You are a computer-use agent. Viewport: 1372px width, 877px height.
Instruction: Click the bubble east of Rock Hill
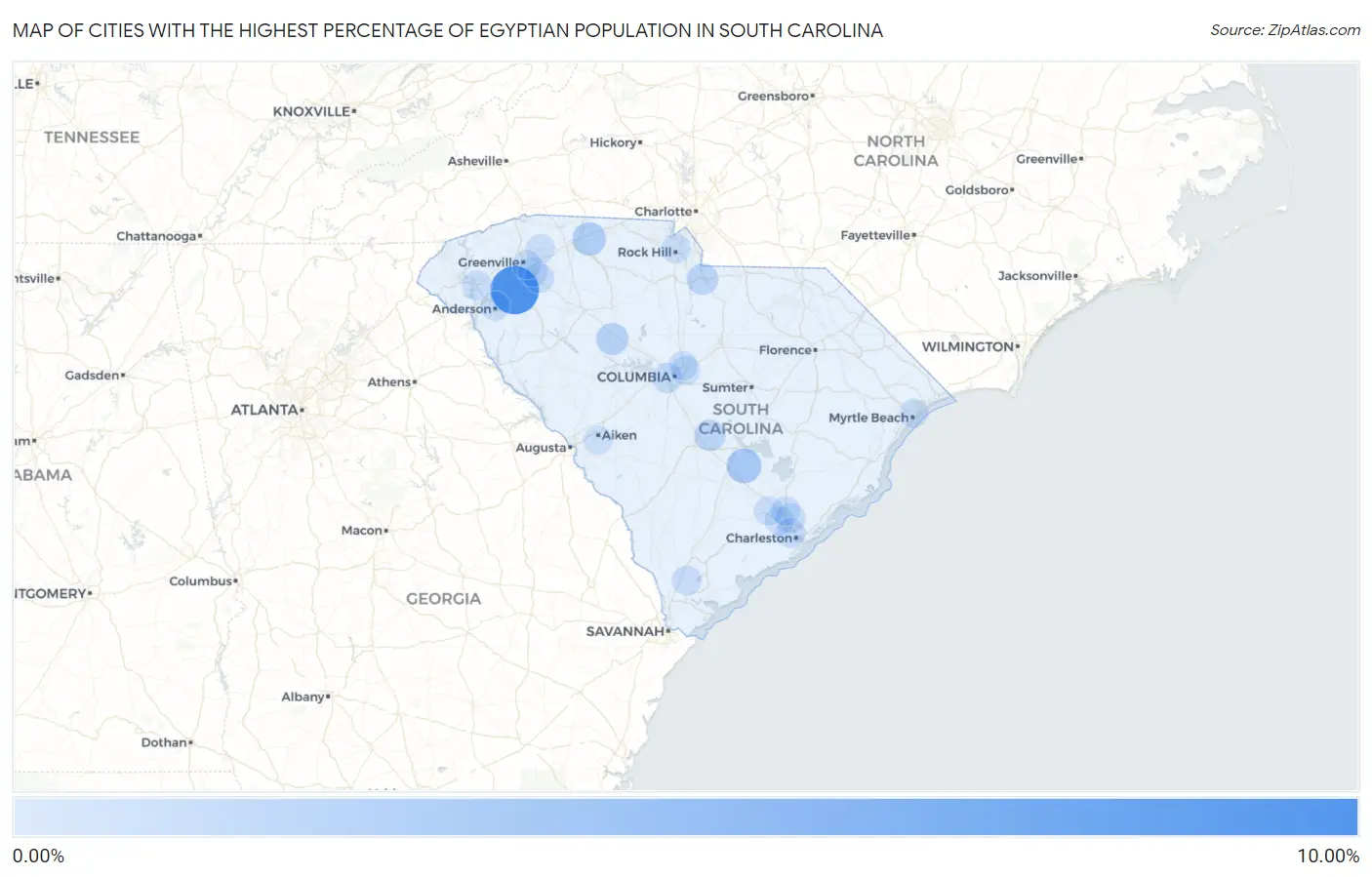pyautogui.click(x=703, y=279)
